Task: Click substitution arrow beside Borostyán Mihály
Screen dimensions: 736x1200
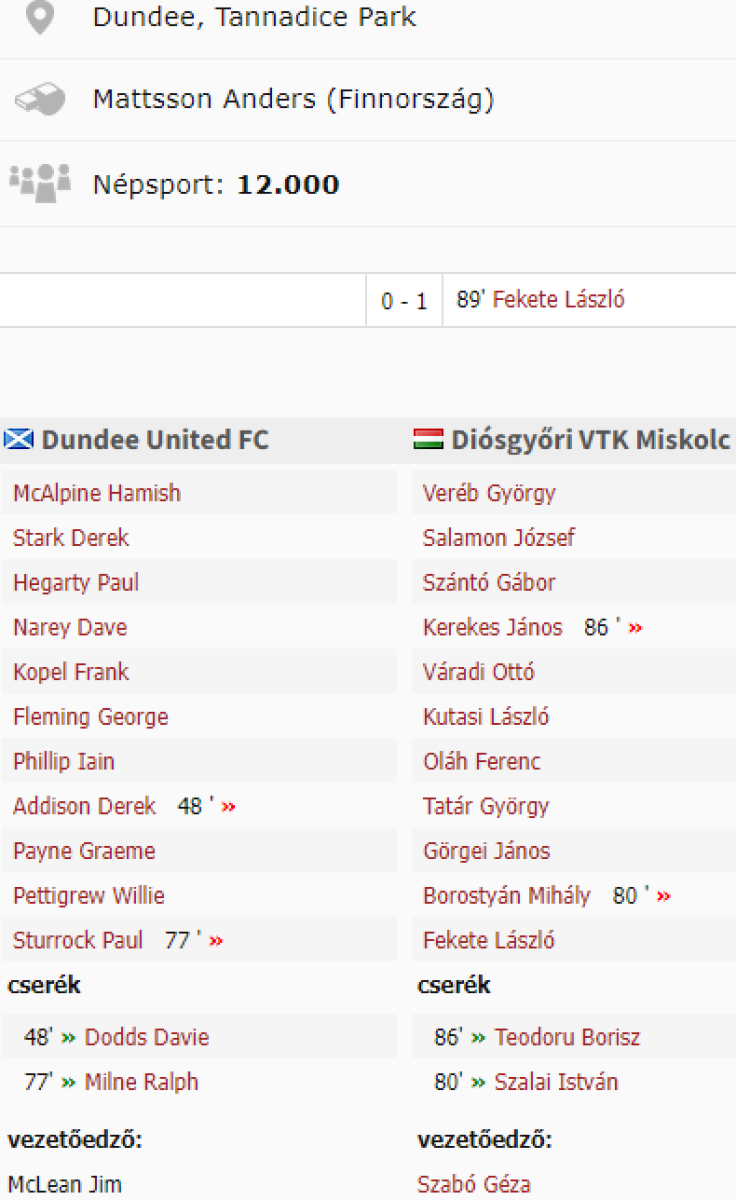Action: [x=664, y=896]
